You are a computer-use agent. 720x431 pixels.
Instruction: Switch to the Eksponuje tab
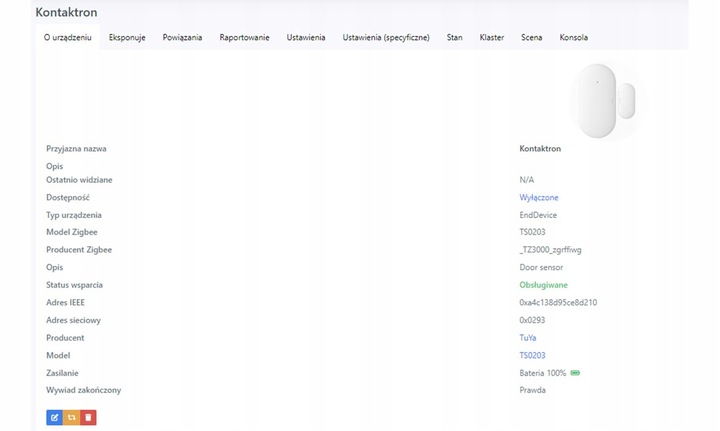[x=127, y=38]
